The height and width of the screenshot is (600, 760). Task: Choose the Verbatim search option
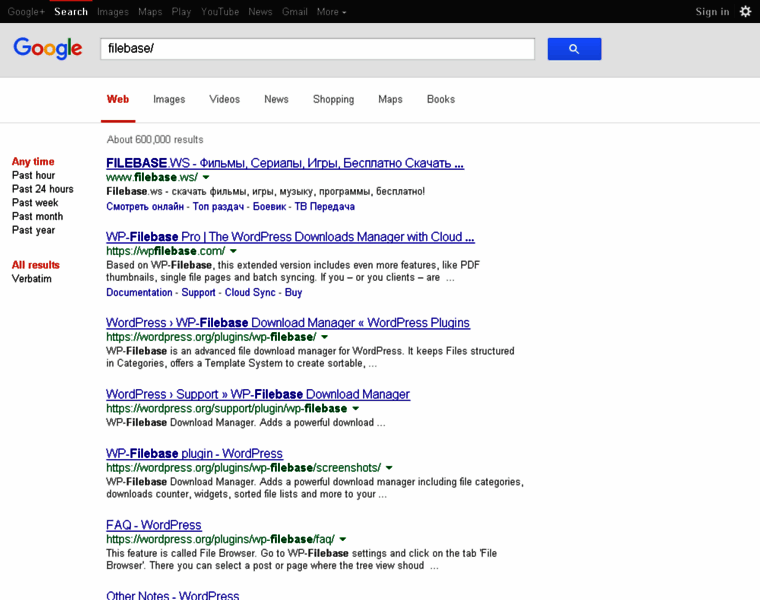pyautogui.click(x=32, y=279)
